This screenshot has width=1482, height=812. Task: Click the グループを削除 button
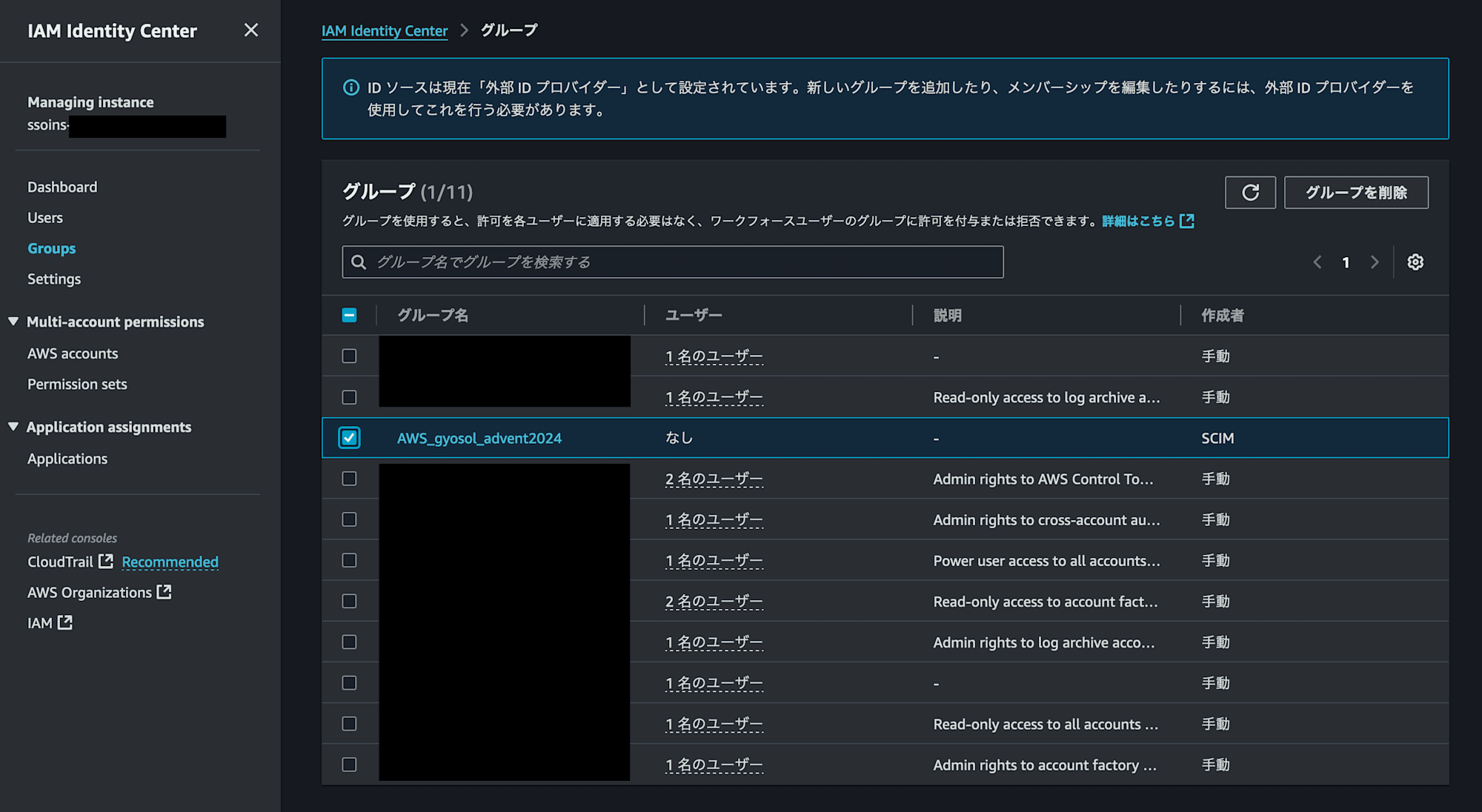1356,193
